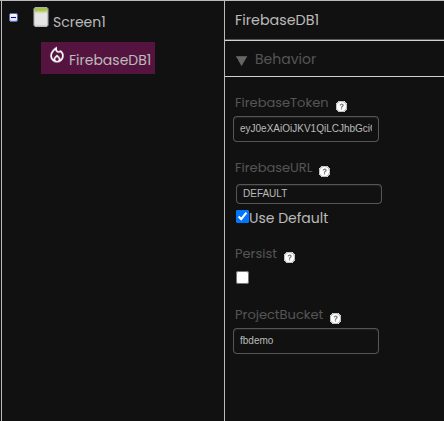
Task: Select the Screen1 label in component tree
Action: (79, 22)
